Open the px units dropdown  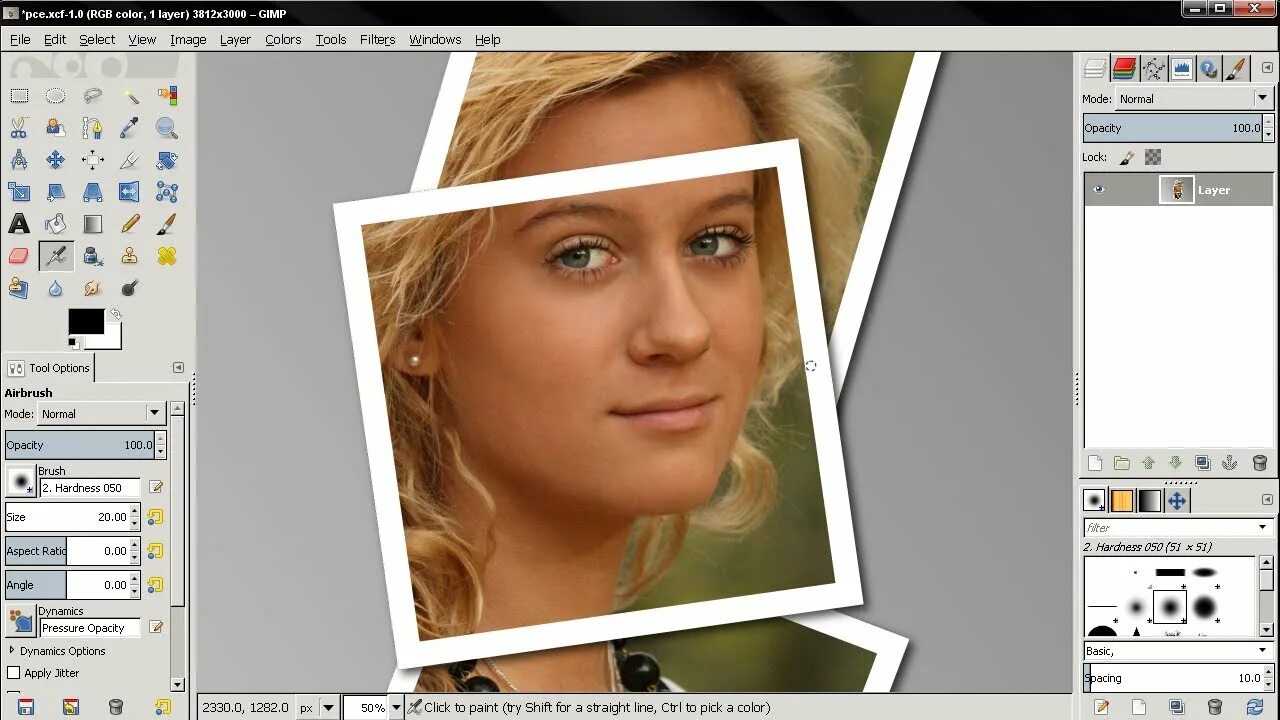click(x=316, y=707)
